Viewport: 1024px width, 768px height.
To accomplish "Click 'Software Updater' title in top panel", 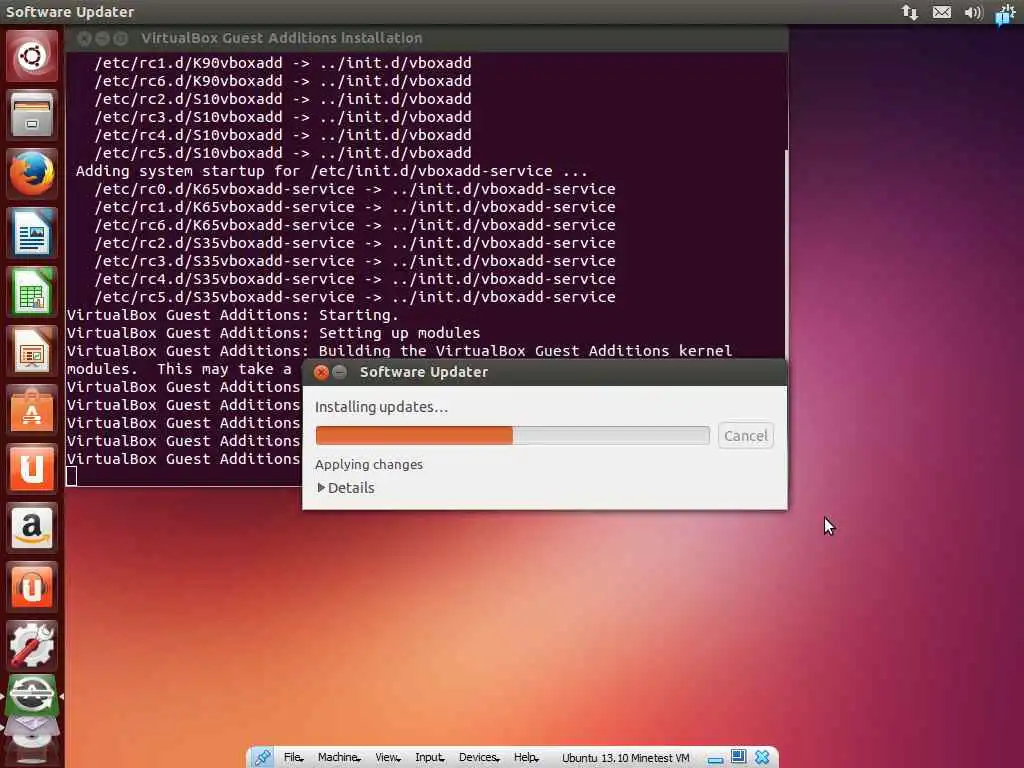I will [x=70, y=12].
